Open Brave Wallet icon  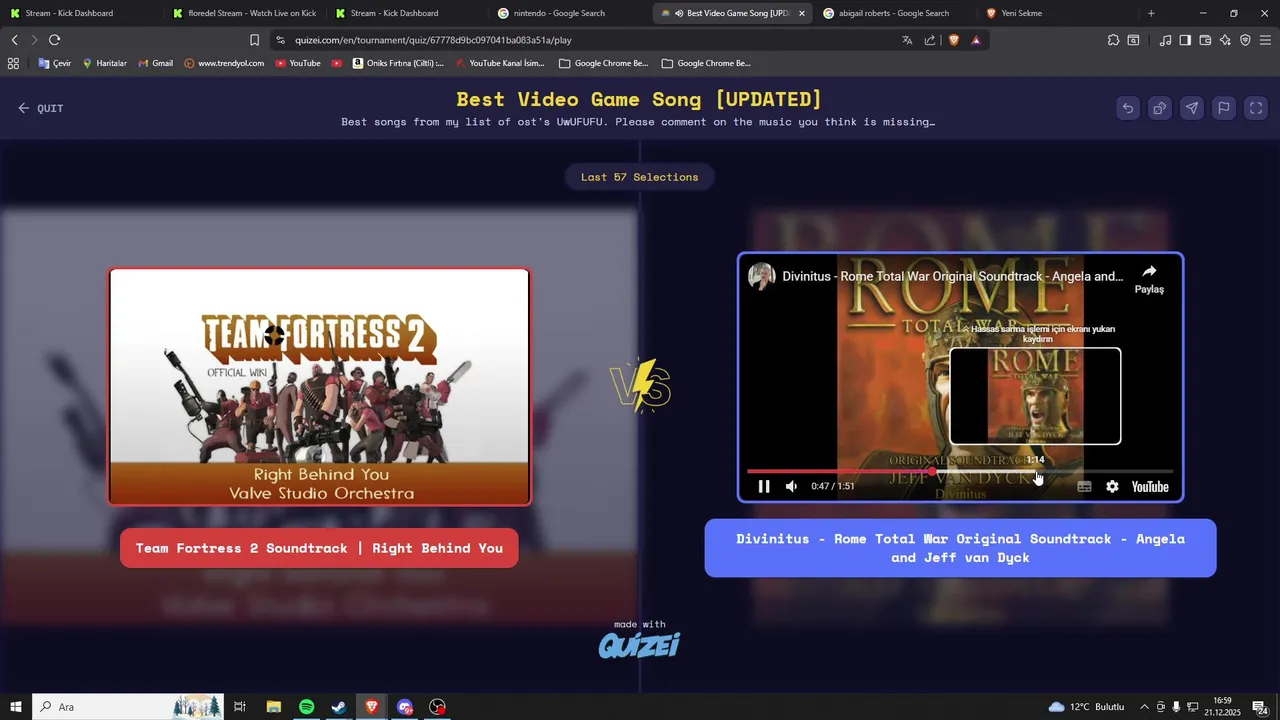[1205, 40]
